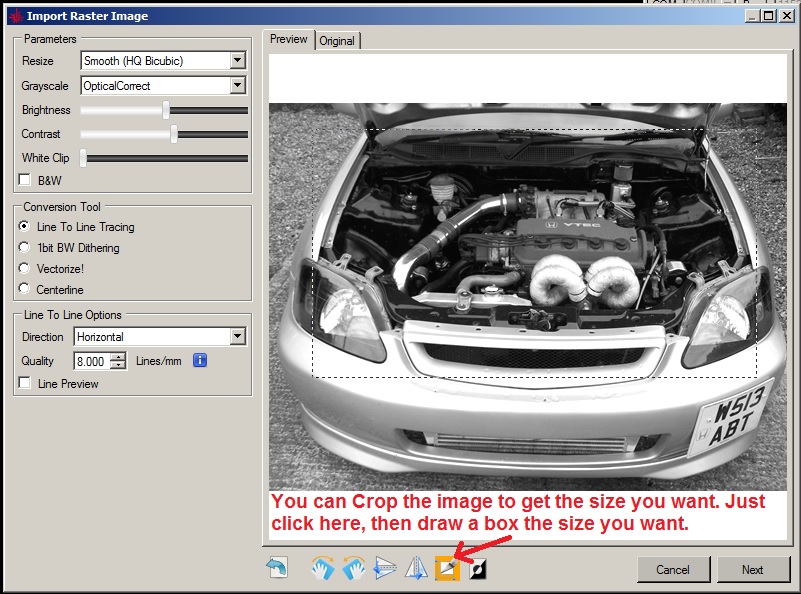Click into the Quality value field
The image size is (801, 594).
[x=92, y=361]
